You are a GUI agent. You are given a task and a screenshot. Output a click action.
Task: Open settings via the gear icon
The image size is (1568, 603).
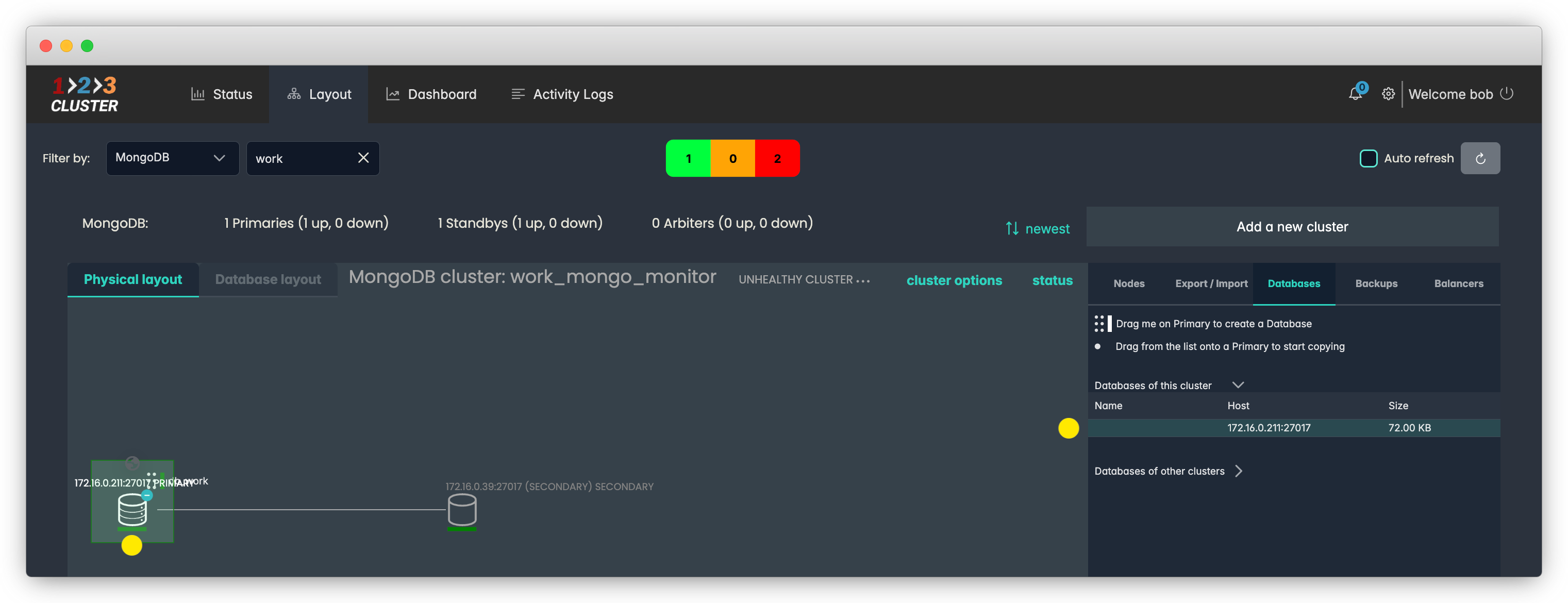(x=1388, y=94)
